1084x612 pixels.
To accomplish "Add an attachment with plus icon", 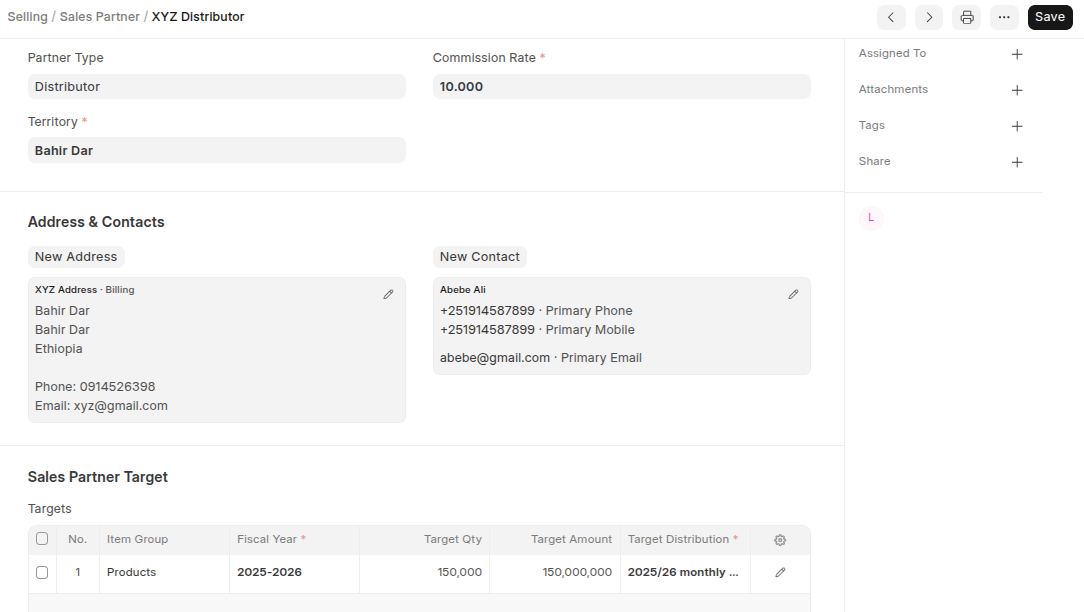I will coord(1017,90).
